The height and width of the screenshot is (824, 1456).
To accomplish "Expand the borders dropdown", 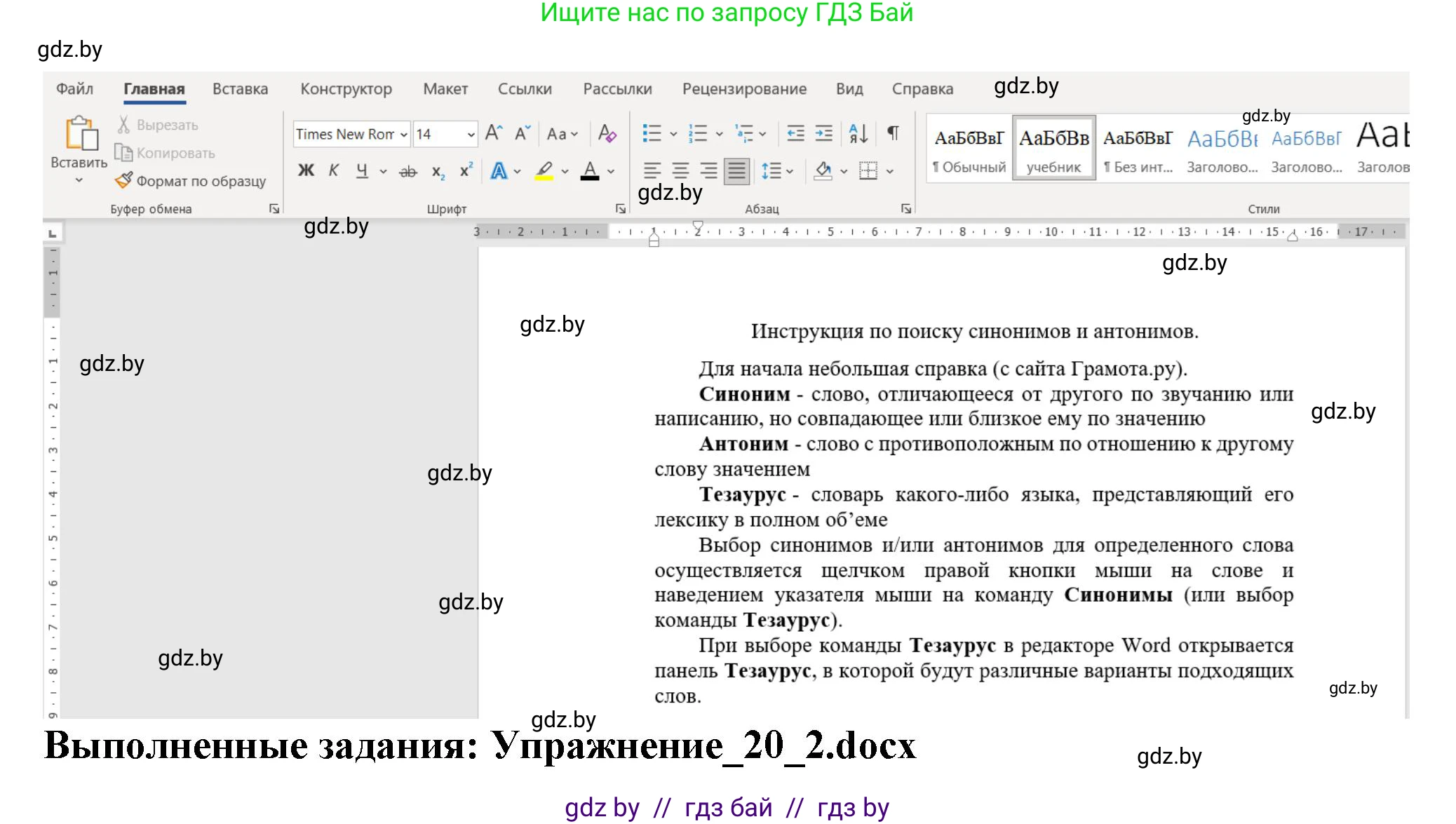I will tap(890, 170).
